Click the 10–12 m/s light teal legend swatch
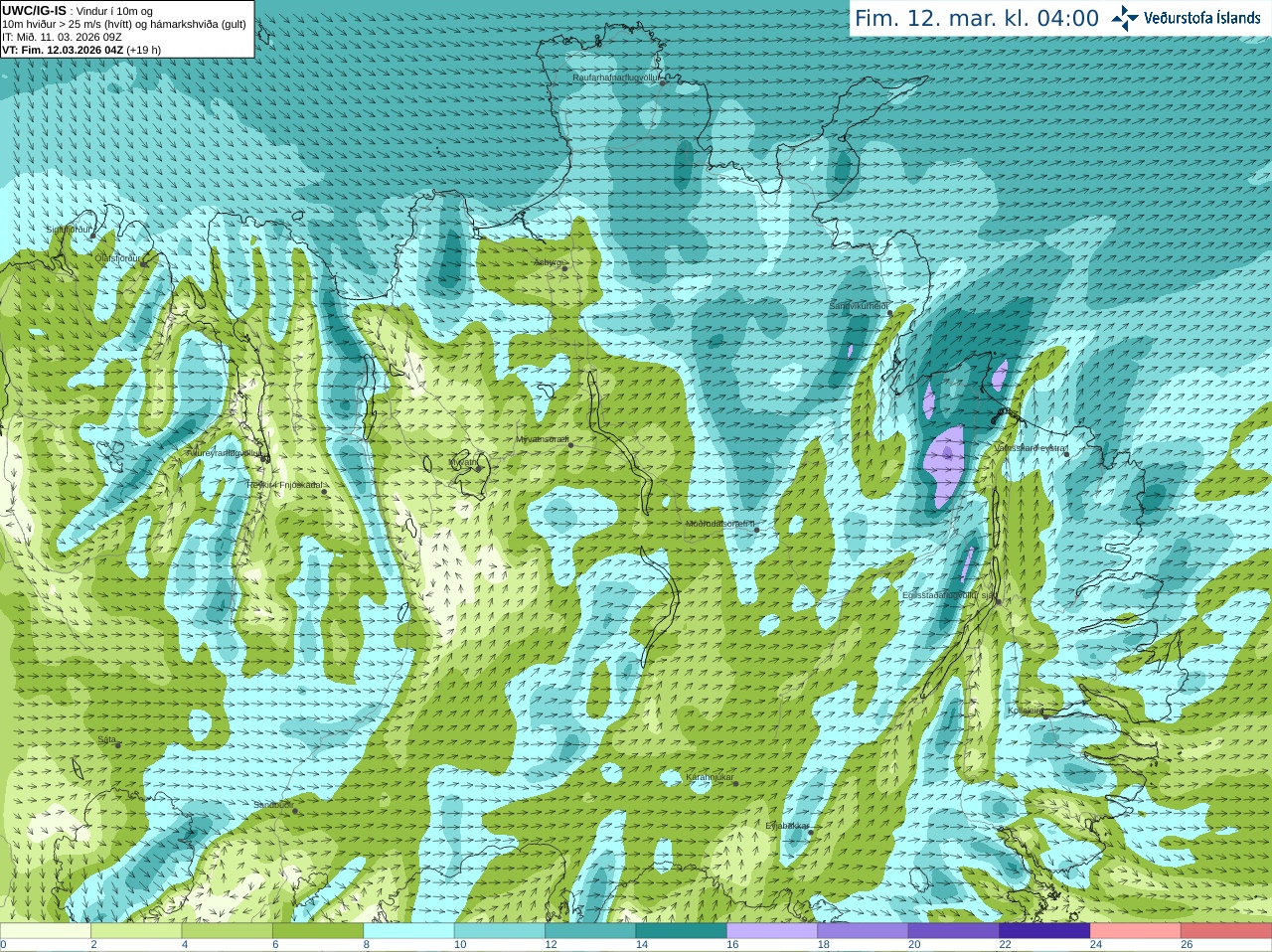Viewport: 1272px width, 952px height. (x=500, y=931)
